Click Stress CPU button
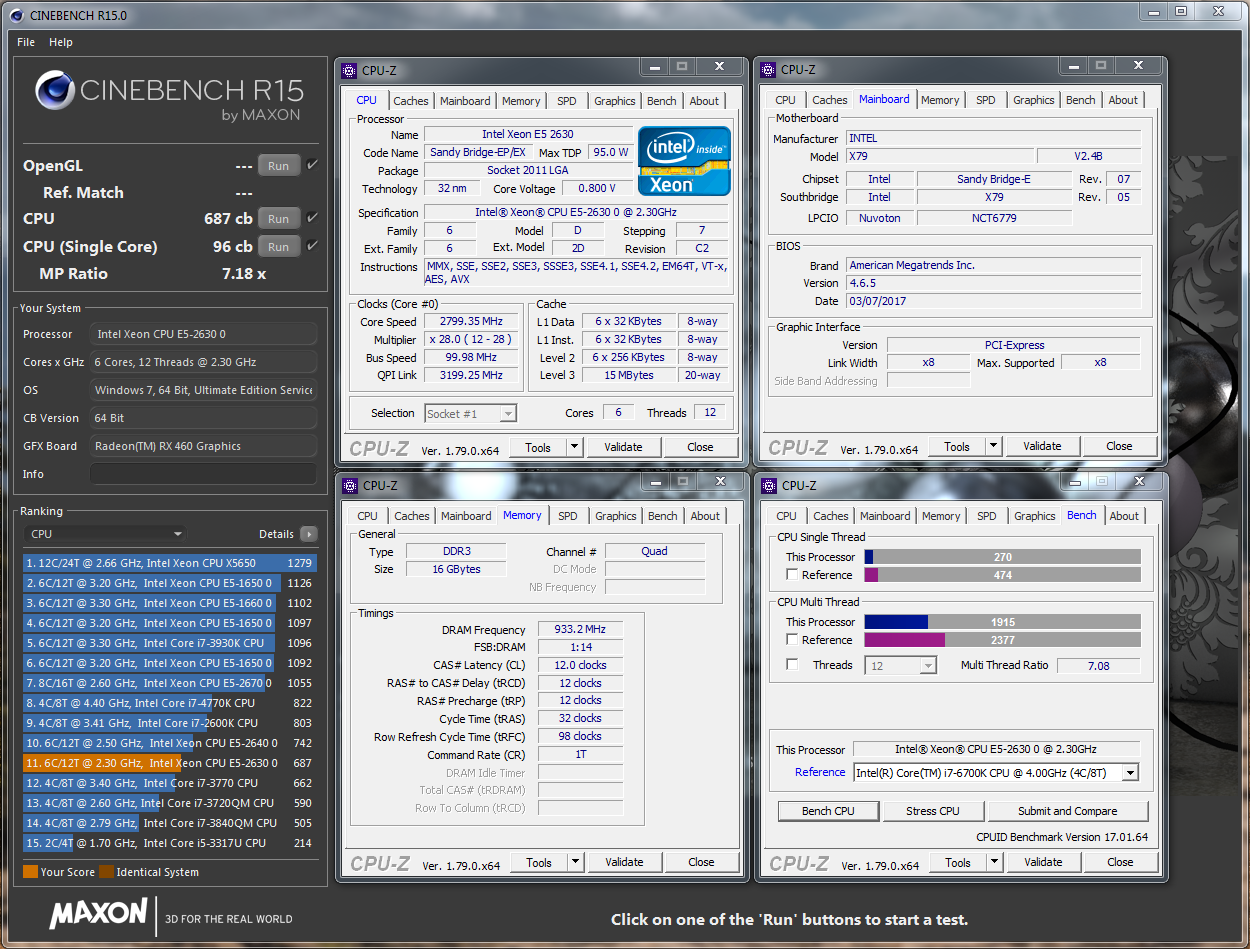 point(933,811)
